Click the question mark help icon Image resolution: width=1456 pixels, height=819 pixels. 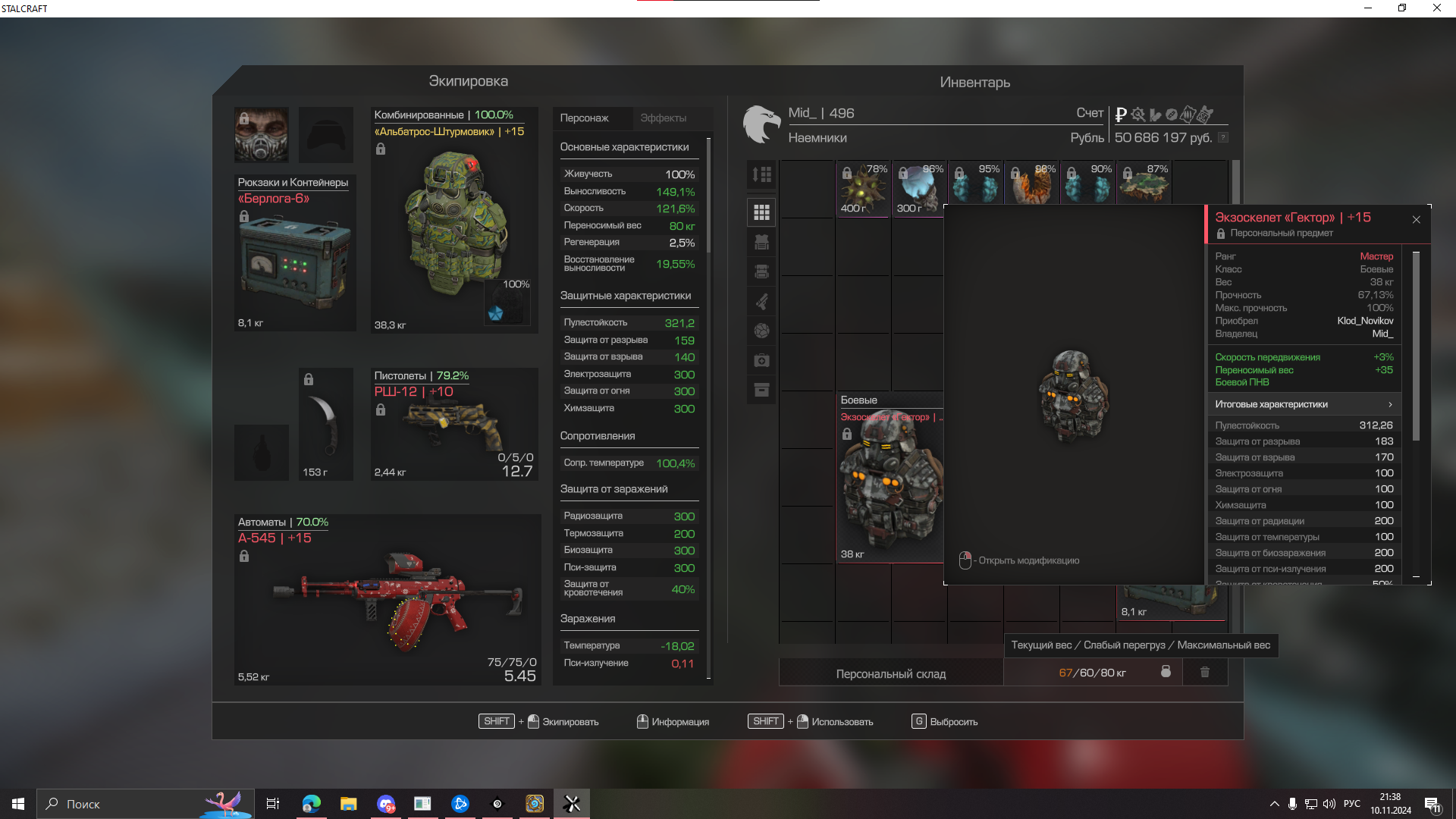(1222, 137)
